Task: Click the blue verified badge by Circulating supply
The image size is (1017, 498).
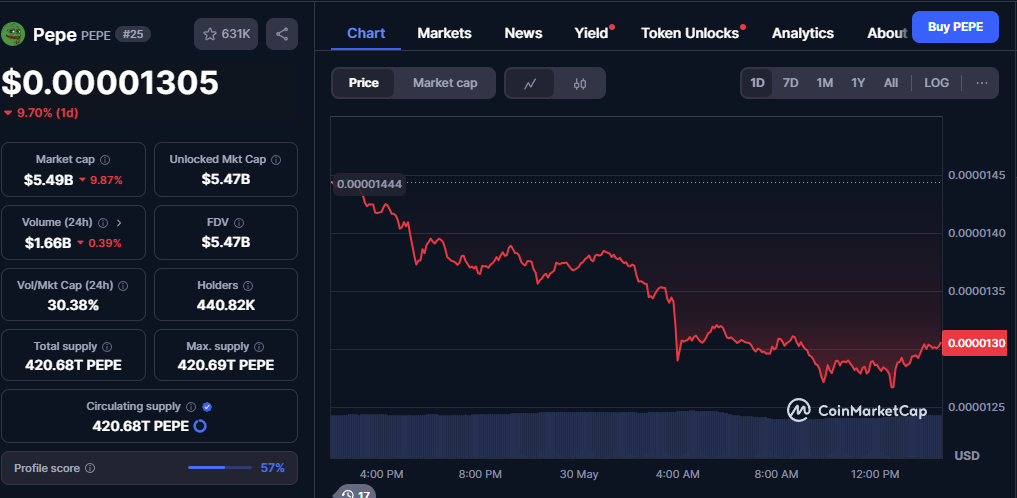Action: pyautogui.click(x=207, y=407)
